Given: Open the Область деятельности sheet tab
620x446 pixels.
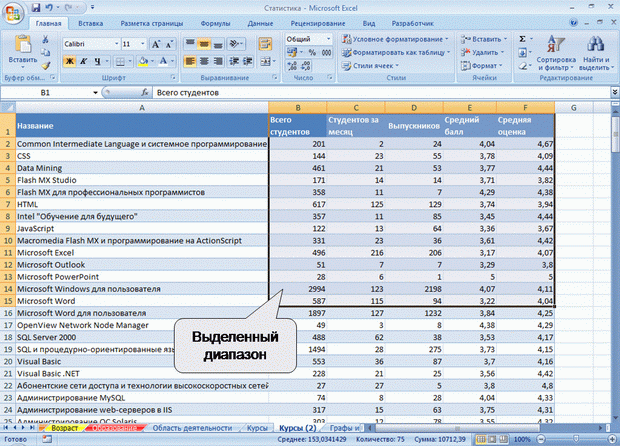Looking at the screenshot, I should (x=192, y=428).
